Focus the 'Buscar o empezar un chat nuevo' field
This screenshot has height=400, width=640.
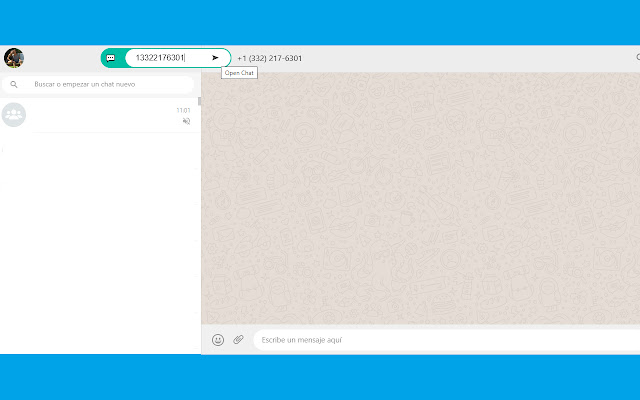point(98,84)
